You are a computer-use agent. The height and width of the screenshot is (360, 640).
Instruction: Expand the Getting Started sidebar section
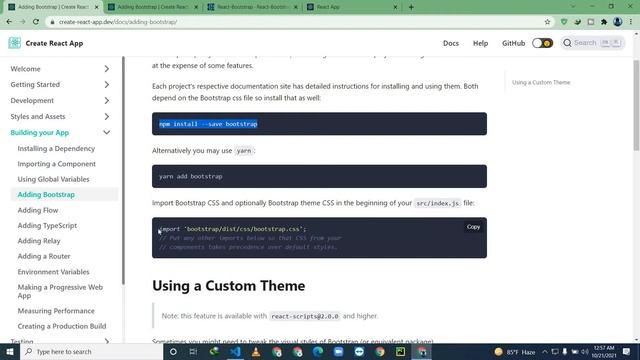[107, 84]
